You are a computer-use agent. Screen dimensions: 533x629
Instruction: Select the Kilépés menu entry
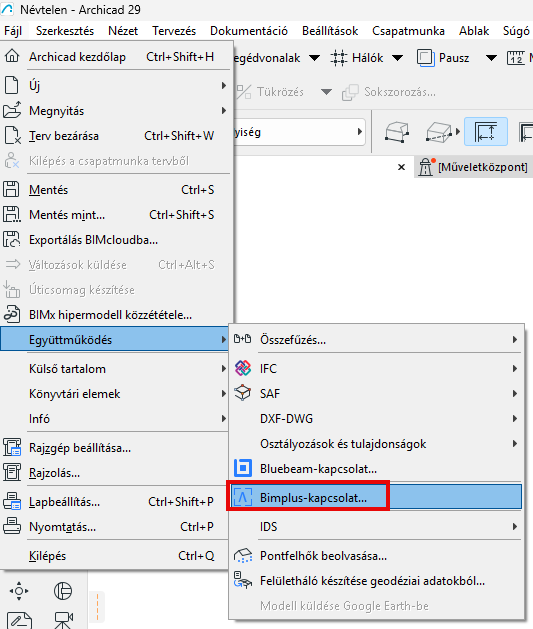[116, 556]
